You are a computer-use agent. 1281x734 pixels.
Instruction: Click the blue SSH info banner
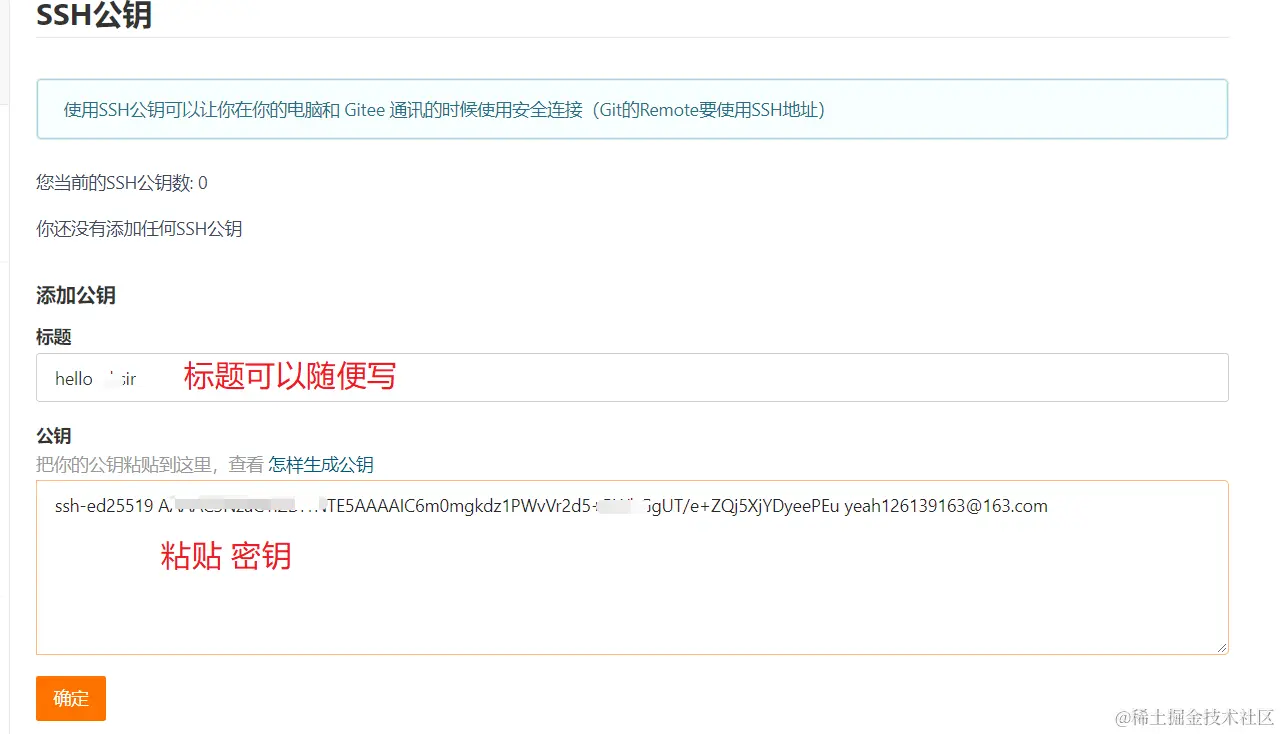point(632,110)
